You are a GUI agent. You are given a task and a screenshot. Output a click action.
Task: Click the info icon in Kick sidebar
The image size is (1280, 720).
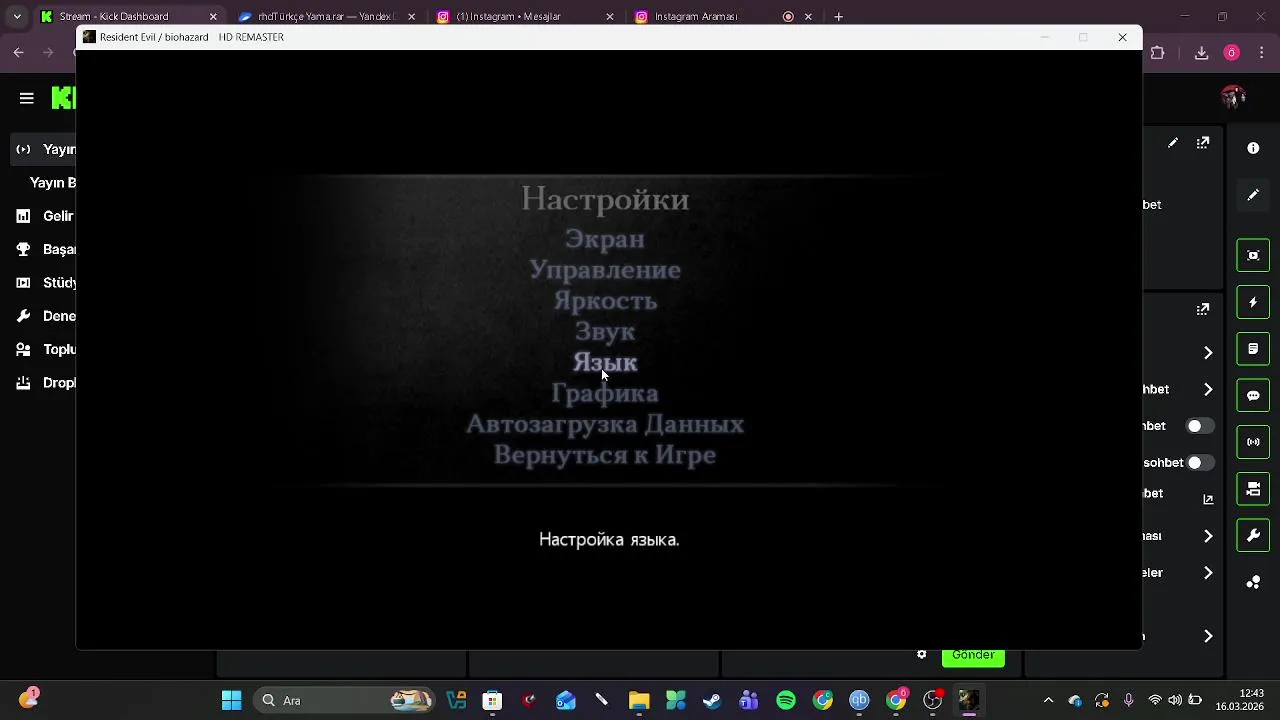click(x=1253, y=148)
